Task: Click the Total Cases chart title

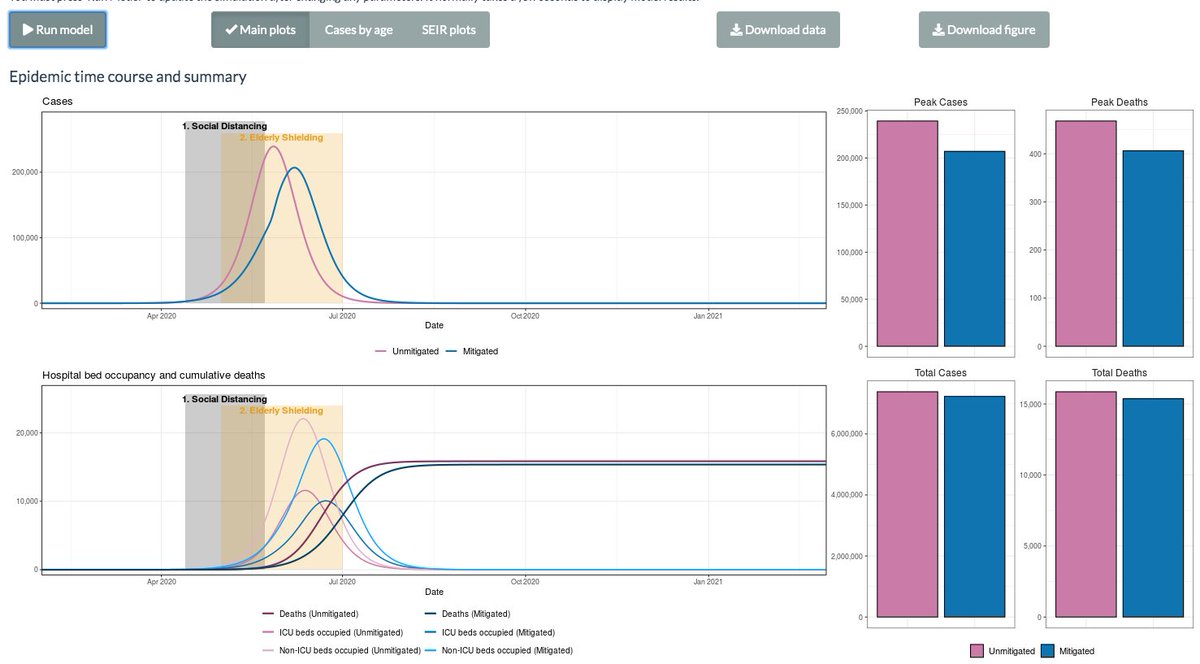Action: click(940, 372)
